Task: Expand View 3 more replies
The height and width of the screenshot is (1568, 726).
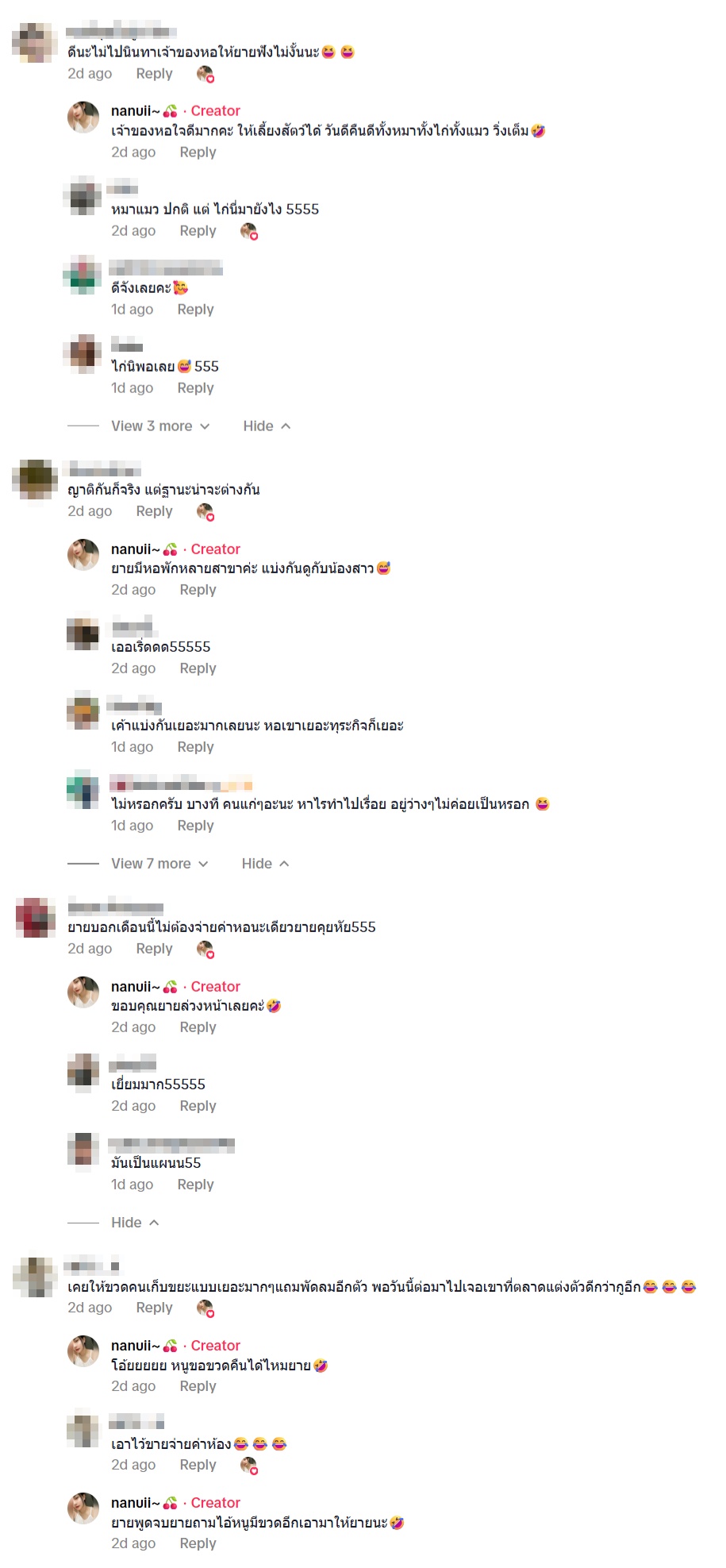Action: (x=160, y=426)
